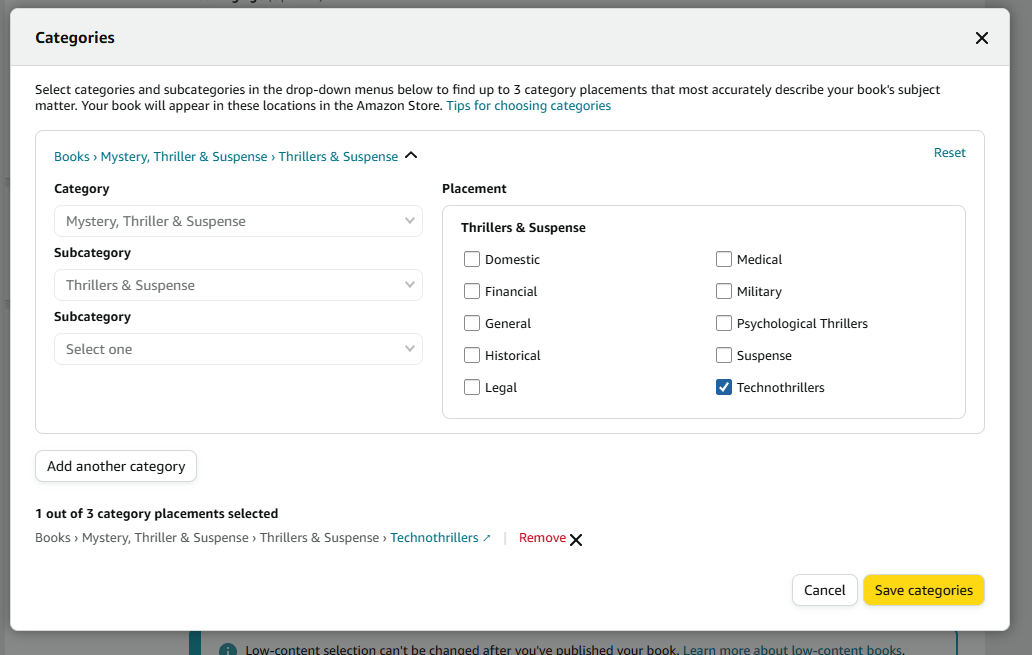Click the yellow Save categories button
Screen dimensions: 1032x655
coord(923,590)
